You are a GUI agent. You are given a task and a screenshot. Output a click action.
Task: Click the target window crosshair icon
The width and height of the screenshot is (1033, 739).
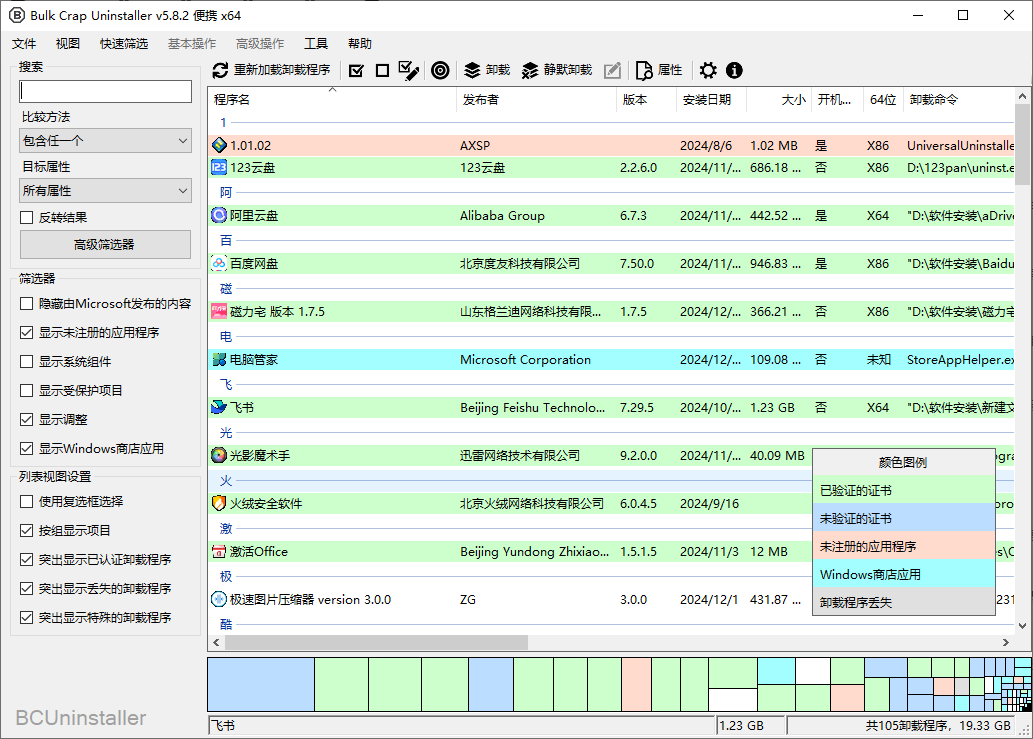pyautogui.click(x=440, y=70)
